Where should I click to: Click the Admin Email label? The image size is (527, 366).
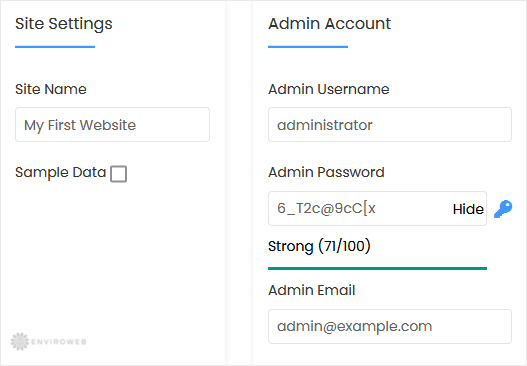click(312, 290)
